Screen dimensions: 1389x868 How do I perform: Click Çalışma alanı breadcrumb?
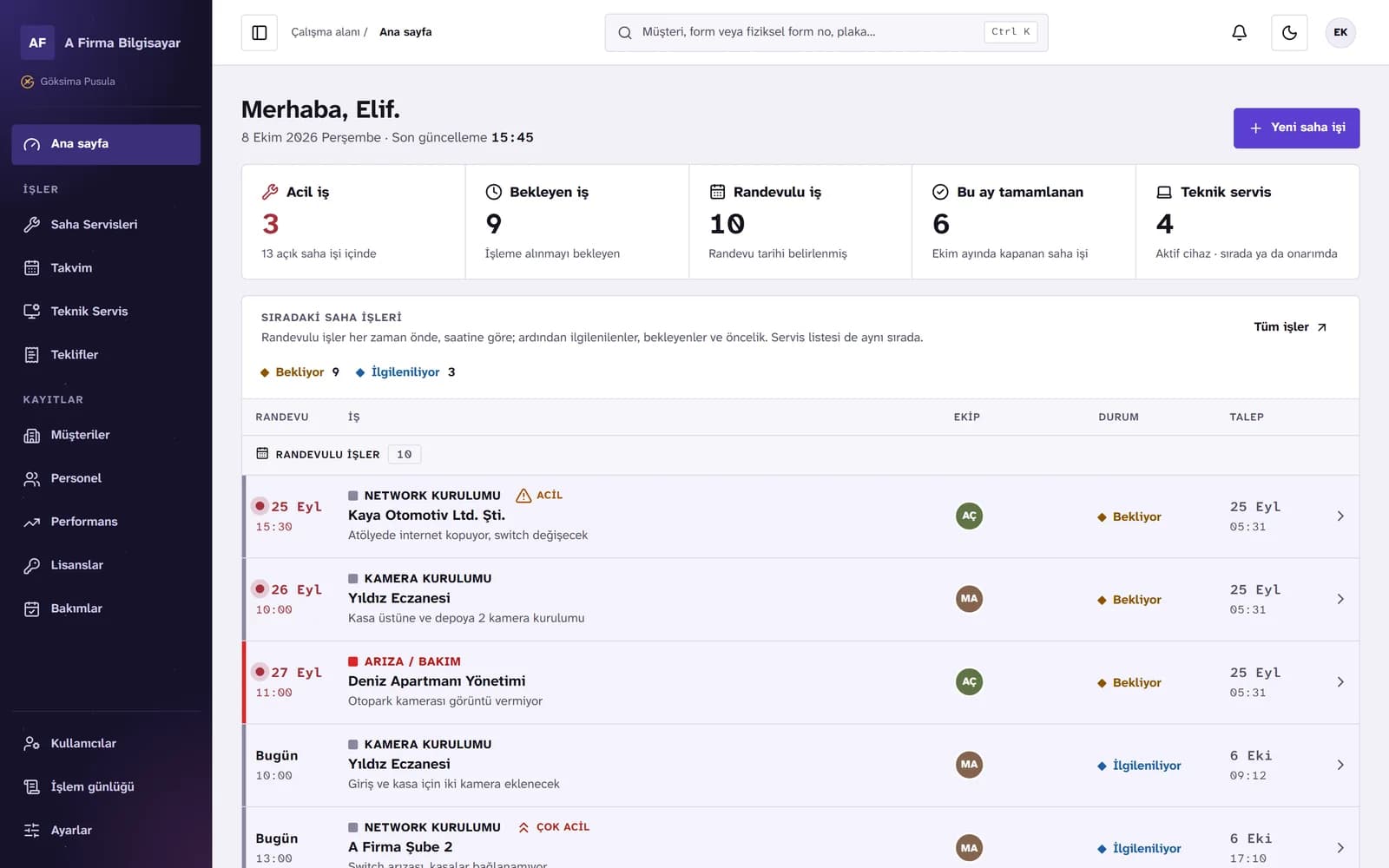pos(326,32)
